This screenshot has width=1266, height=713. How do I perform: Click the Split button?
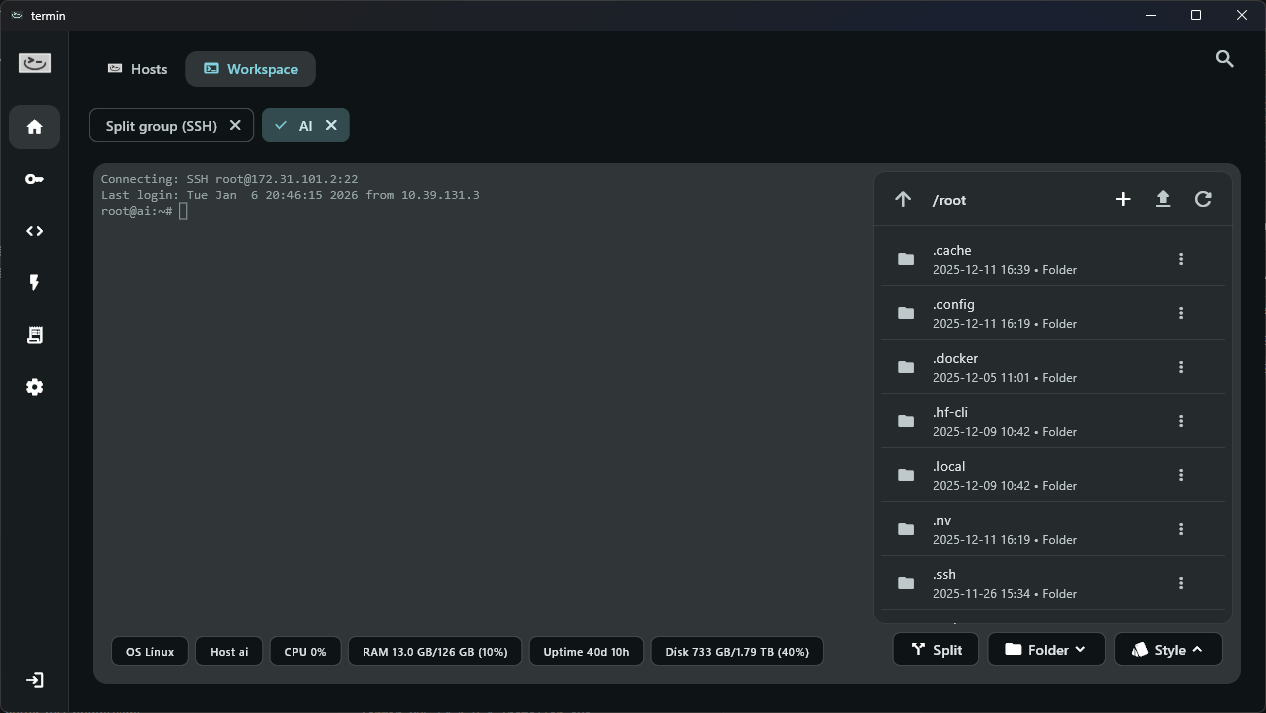coord(935,650)
